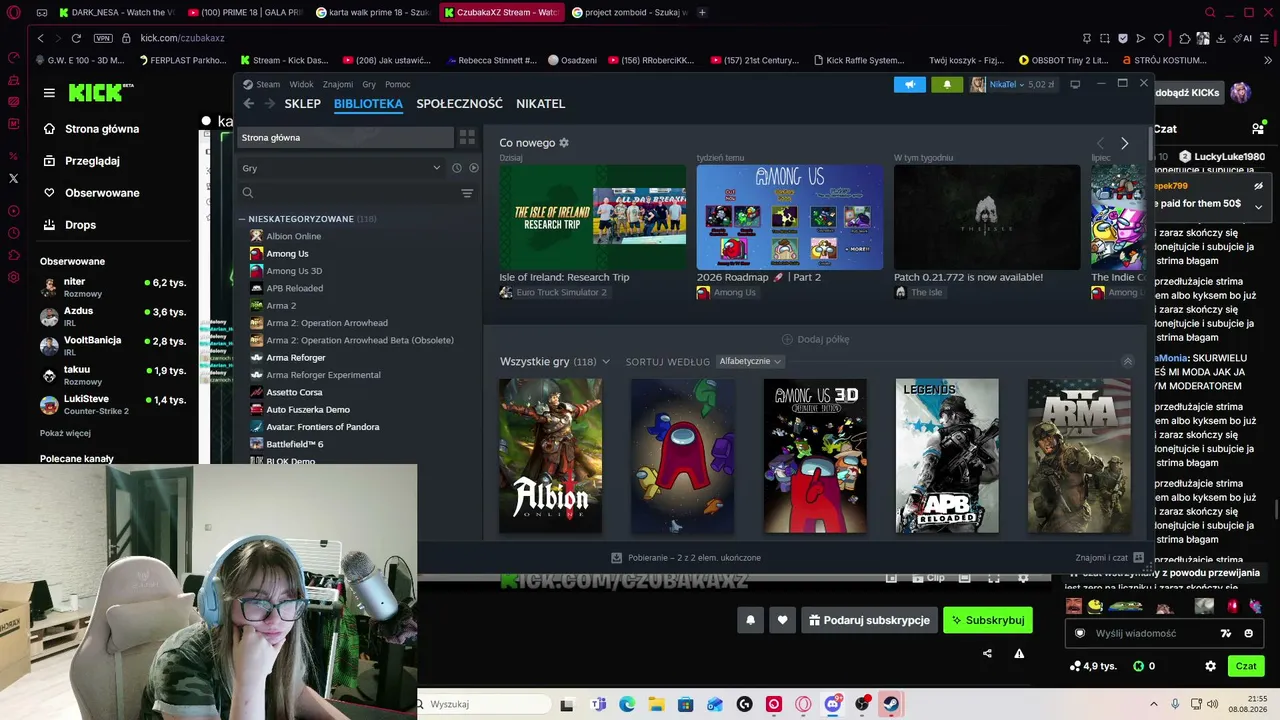Open the Widok menu
The image size is (1280, 720).
tap(301, 84)
